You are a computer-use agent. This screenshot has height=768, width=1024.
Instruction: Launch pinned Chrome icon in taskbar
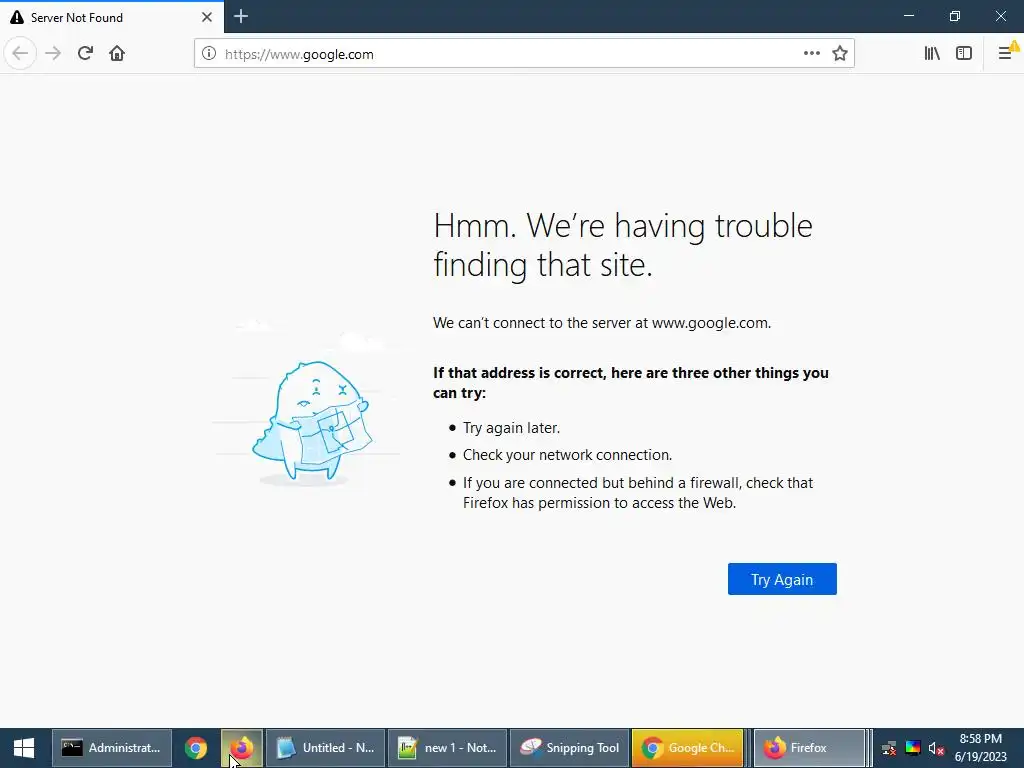point(196,748)
